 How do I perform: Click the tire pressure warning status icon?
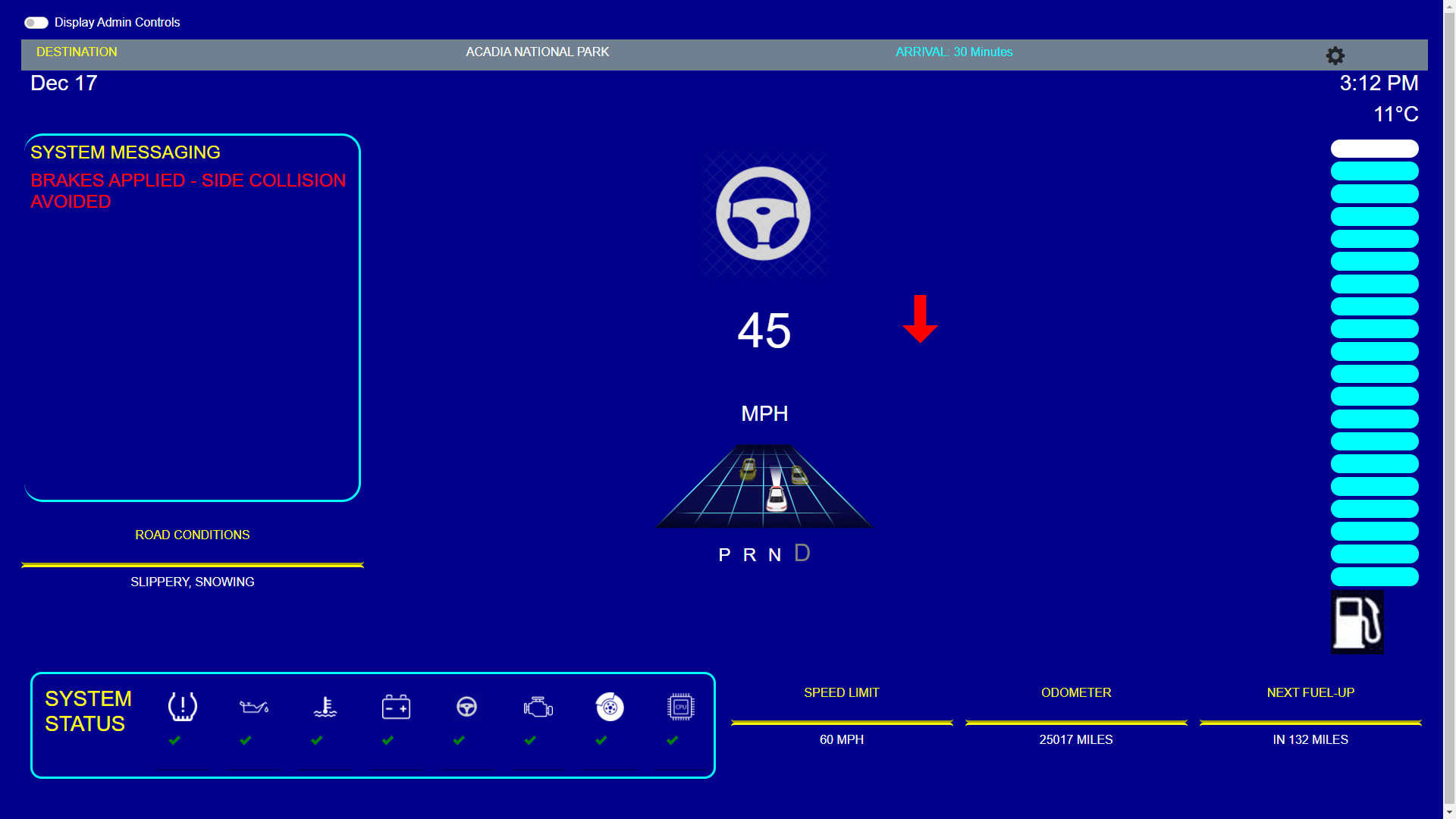(x=182, y=707)
